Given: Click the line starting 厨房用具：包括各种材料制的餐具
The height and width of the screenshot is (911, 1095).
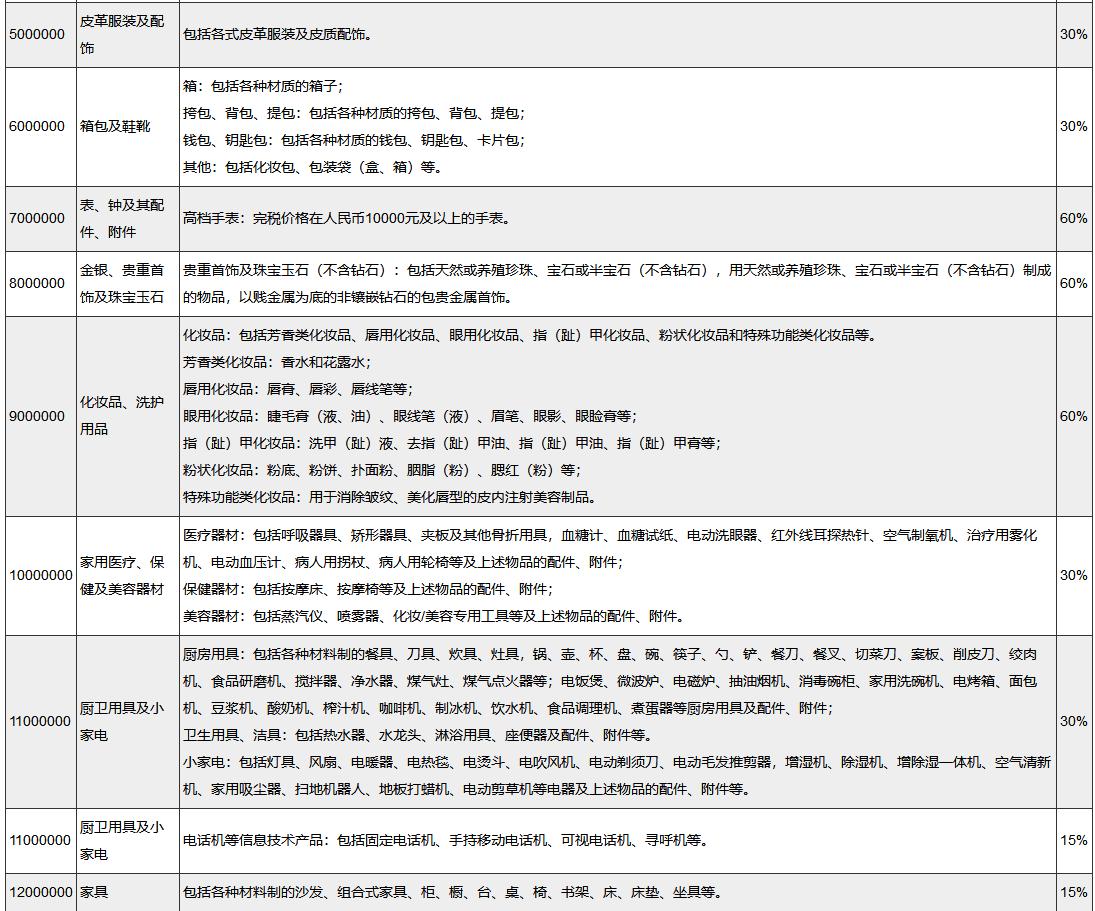Looking at the screenshot, I should pos(610,681).
